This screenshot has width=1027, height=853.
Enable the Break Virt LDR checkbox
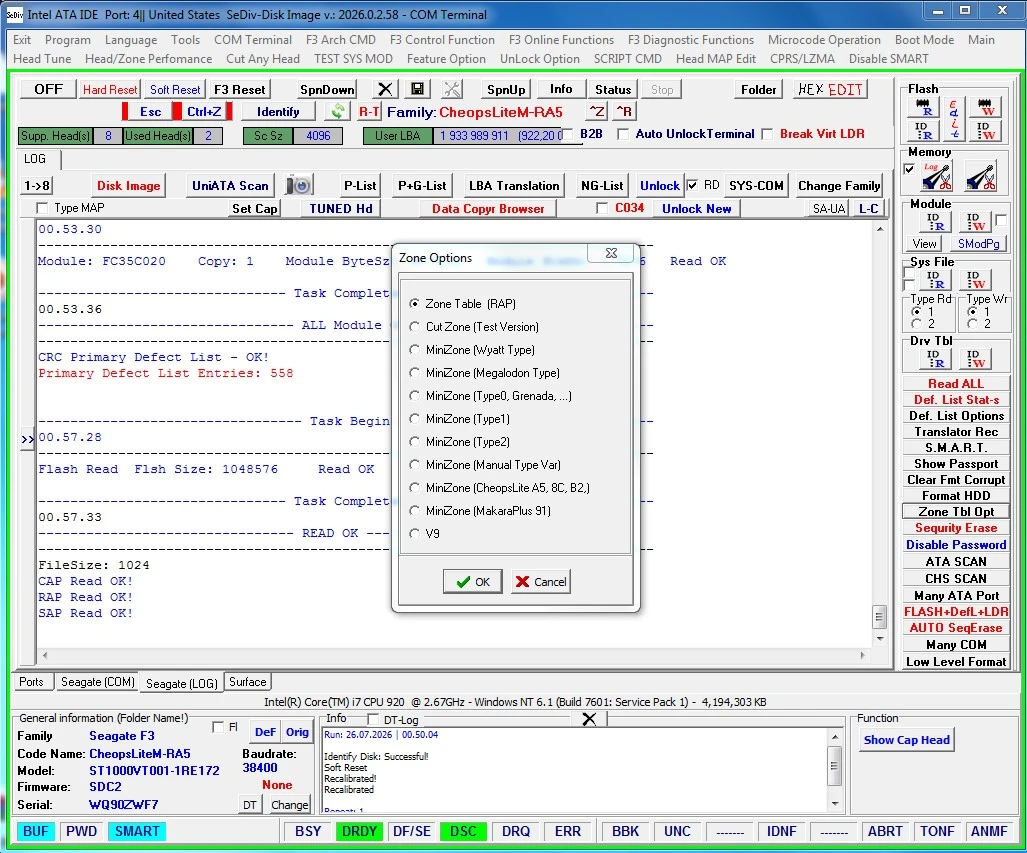pos(768,134)
